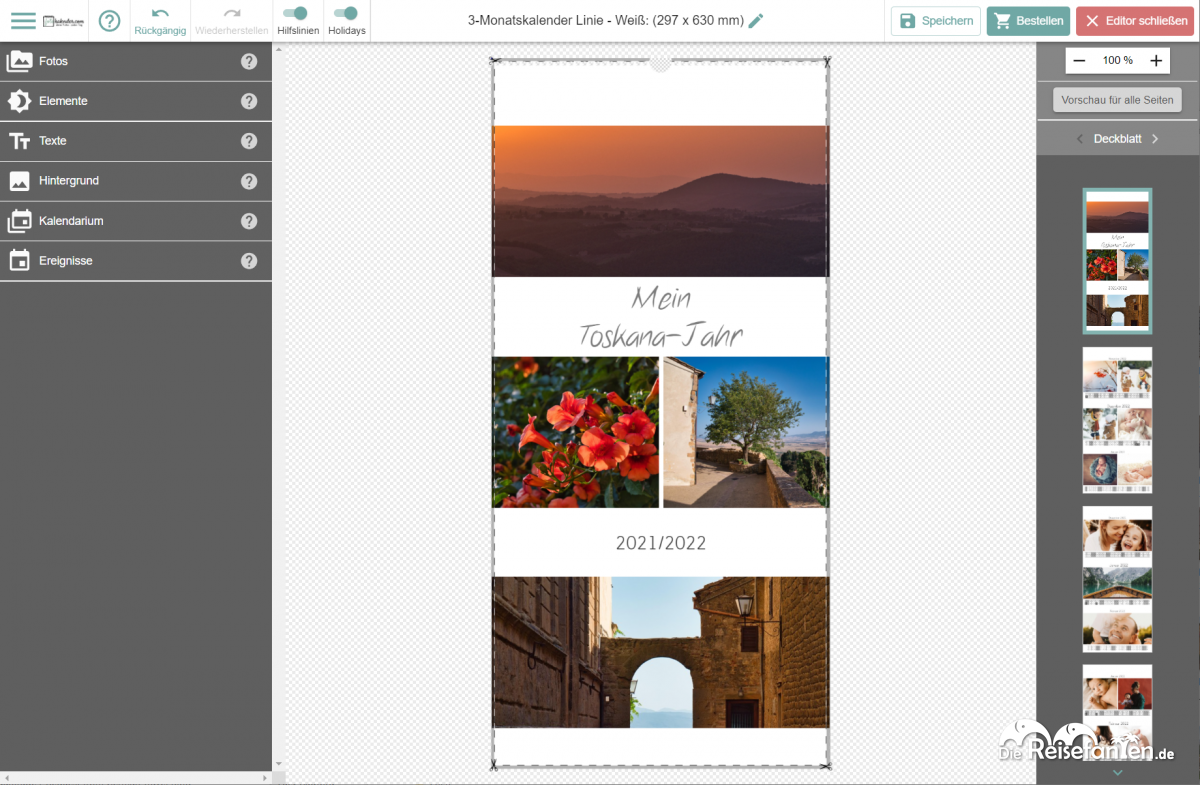Open help for the Kalendarium panel
Viewport: 1200px width, 785px height.
click(x=249, y=221)
